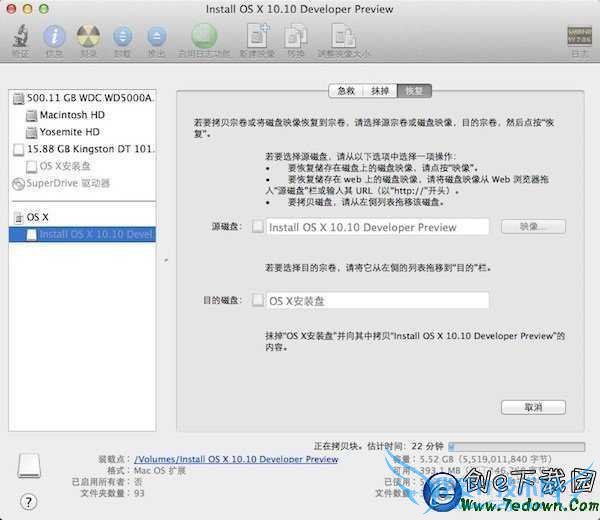Switch to the 恢复 tab
The image size is (600, 520).
pos(414,91)
